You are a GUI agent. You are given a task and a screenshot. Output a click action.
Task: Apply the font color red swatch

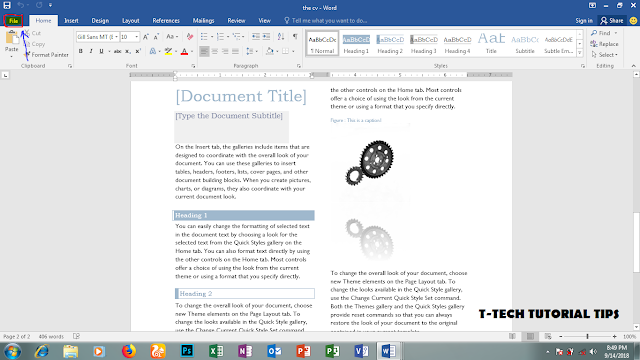pos(184,51)
